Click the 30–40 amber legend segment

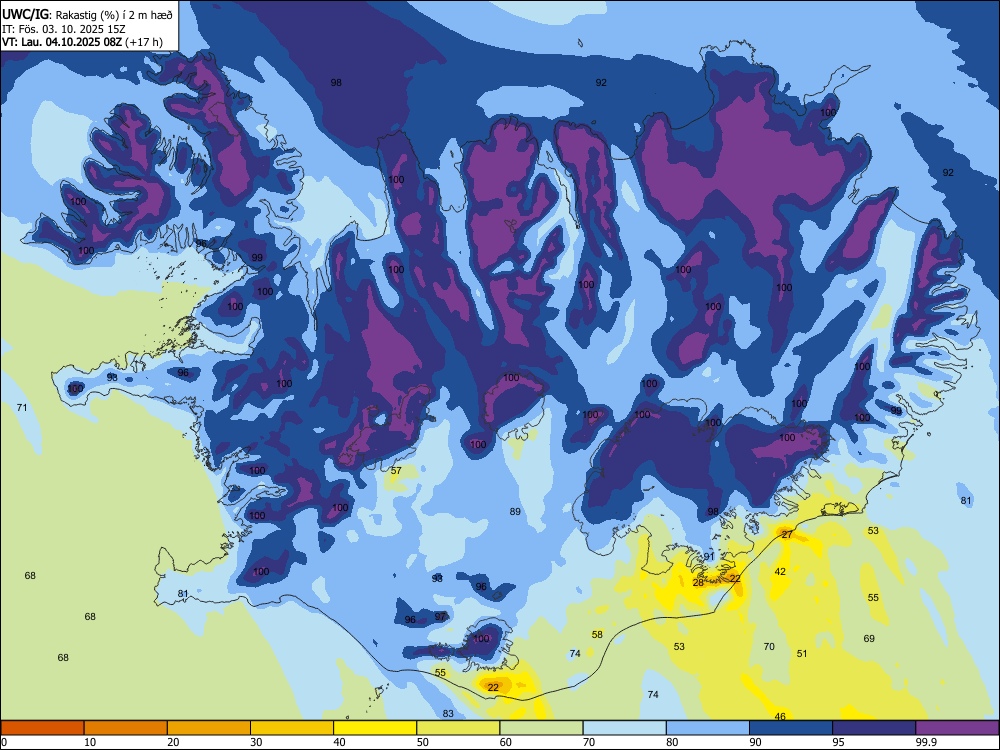[292, 728]
